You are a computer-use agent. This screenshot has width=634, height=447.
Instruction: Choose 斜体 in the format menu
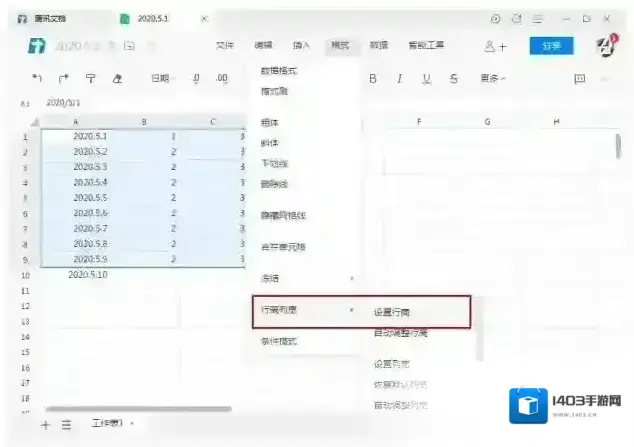coord(270,143)
